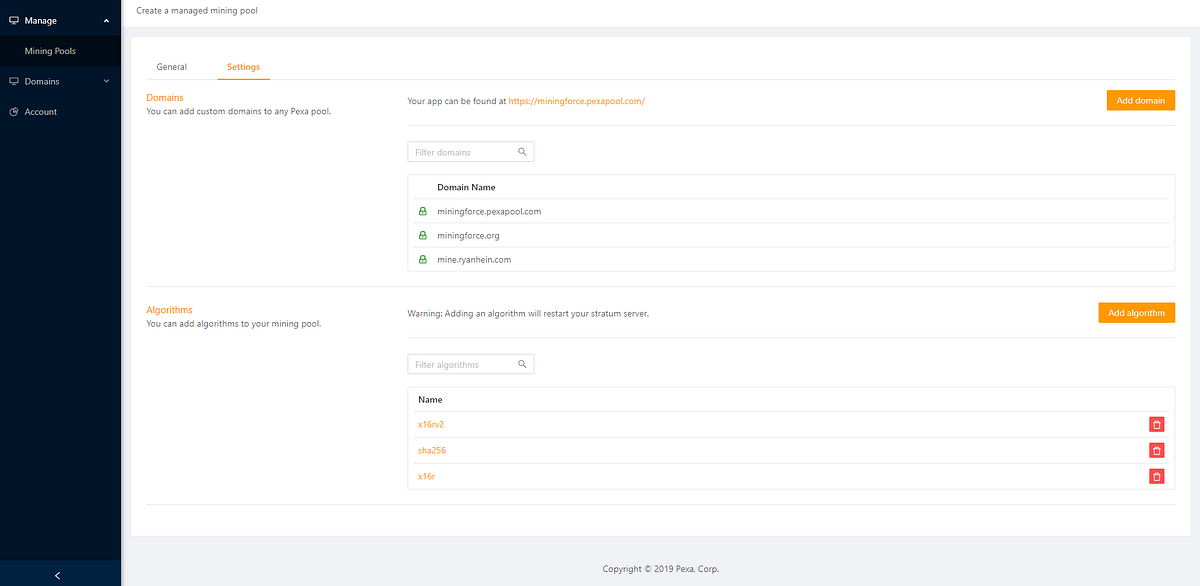Click the lock icon beside miningforce.org
1200x586 pixels.
[422, 236]
